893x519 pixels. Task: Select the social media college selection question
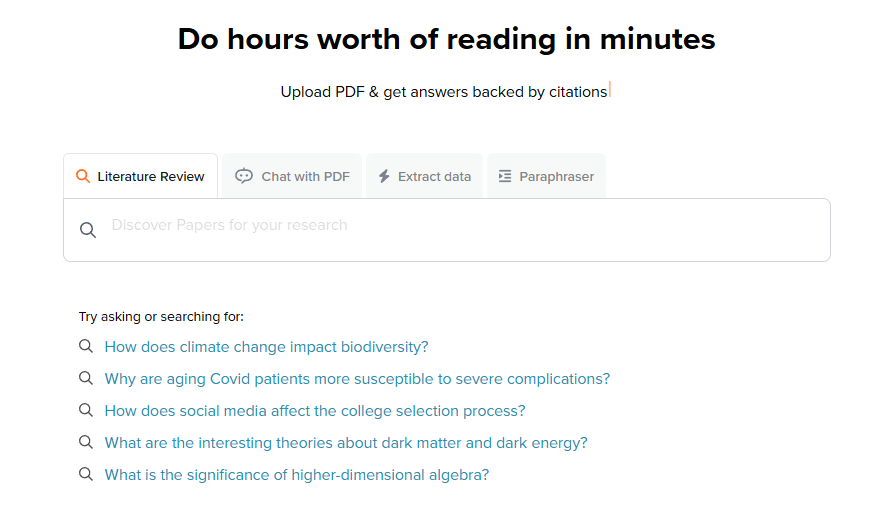click(x=315, y=411)
